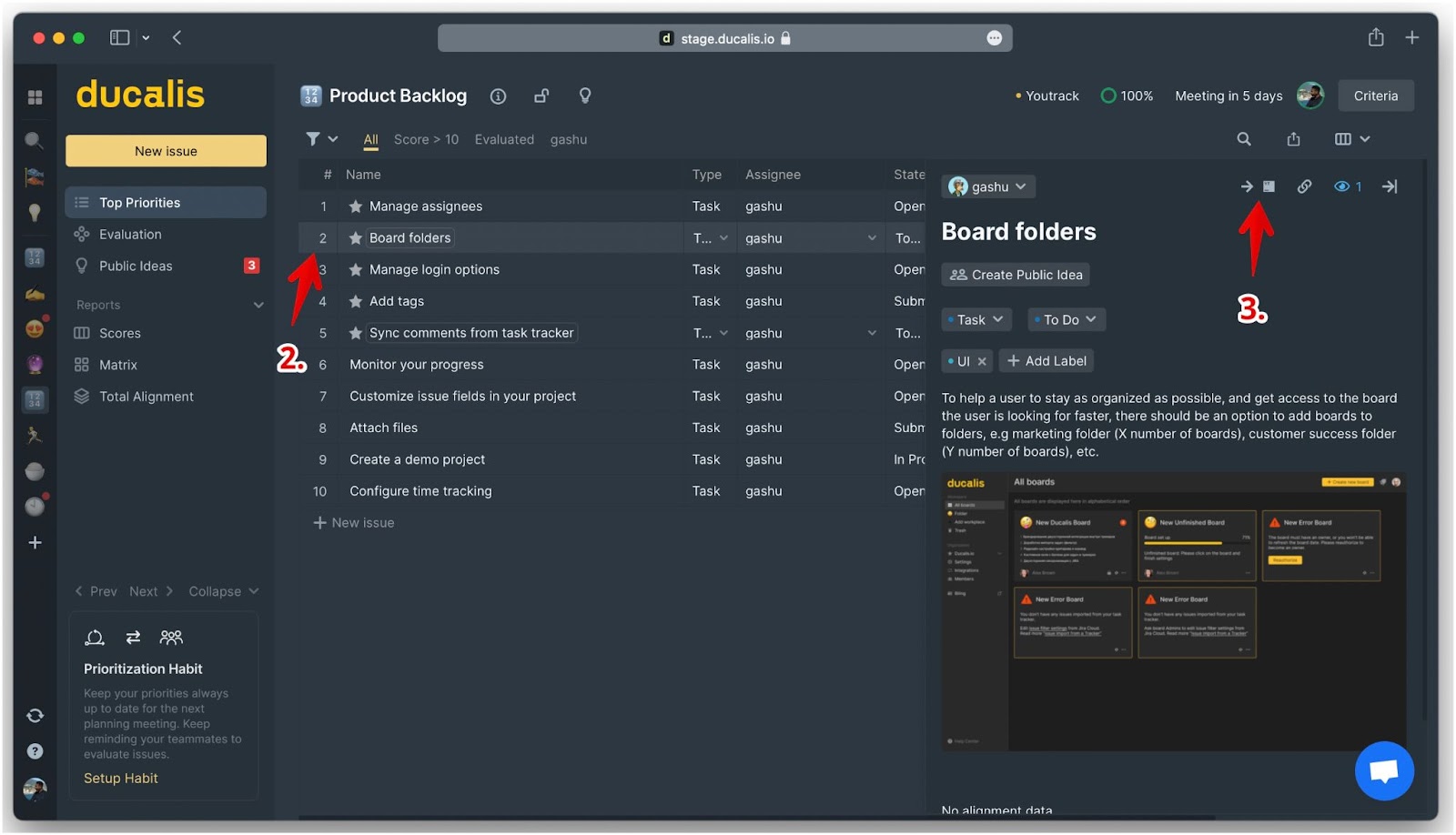
Task: Unstar the Board folders task
Action: [x=354, y=237]
